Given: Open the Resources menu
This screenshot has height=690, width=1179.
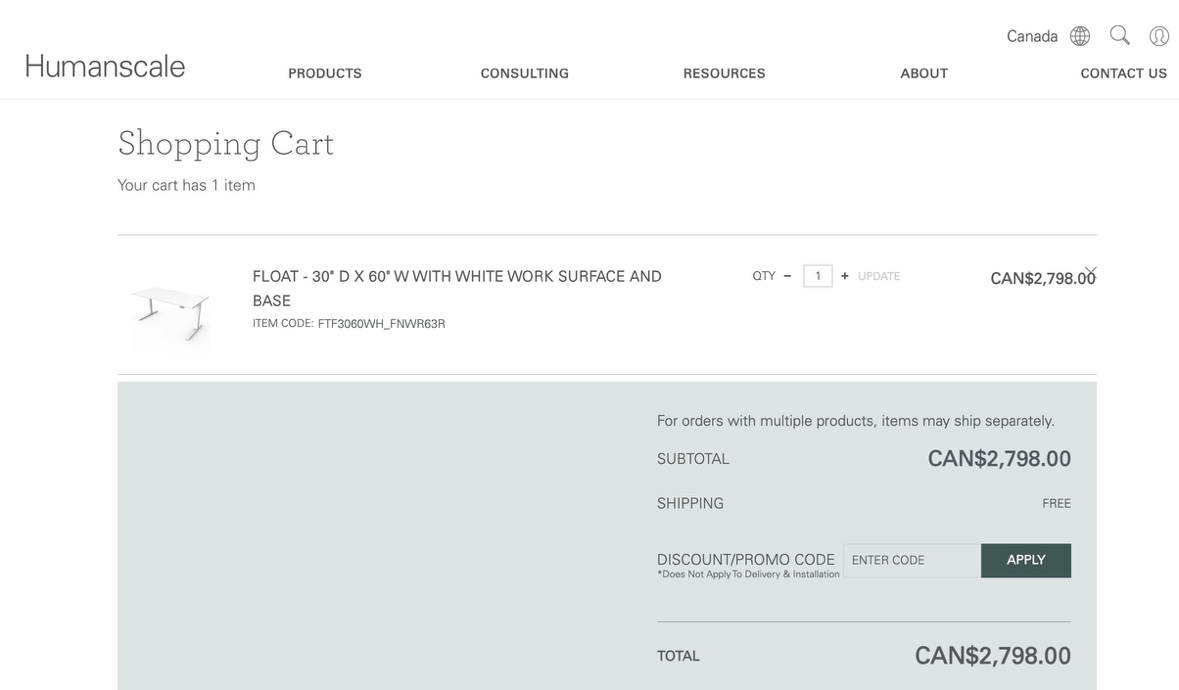Looking at the screenshot, I should tap(724, 74).
